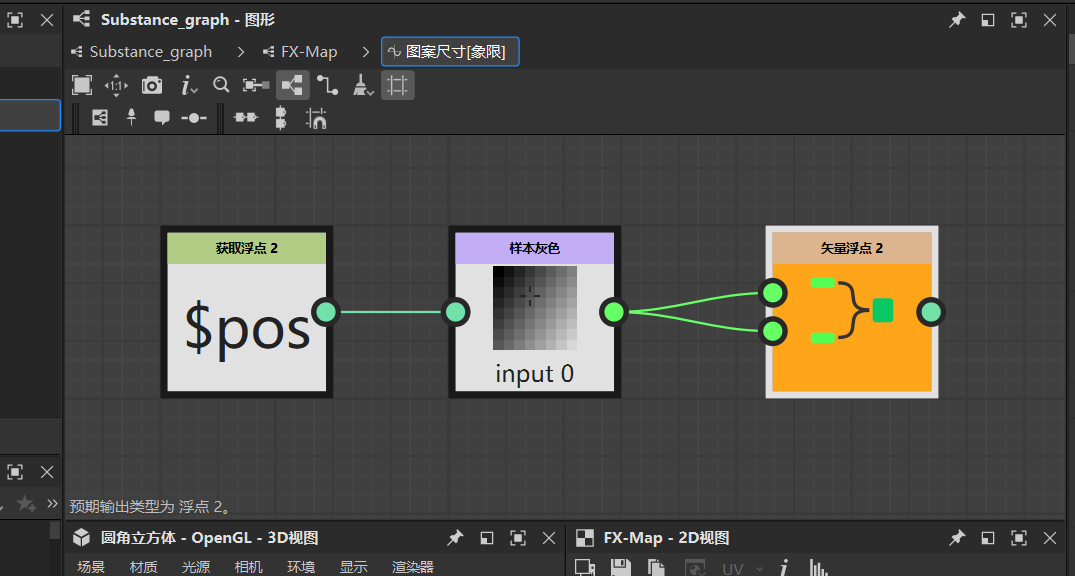
Task: Maximize the Substance_graph panel
Action: pos(1019,20)
